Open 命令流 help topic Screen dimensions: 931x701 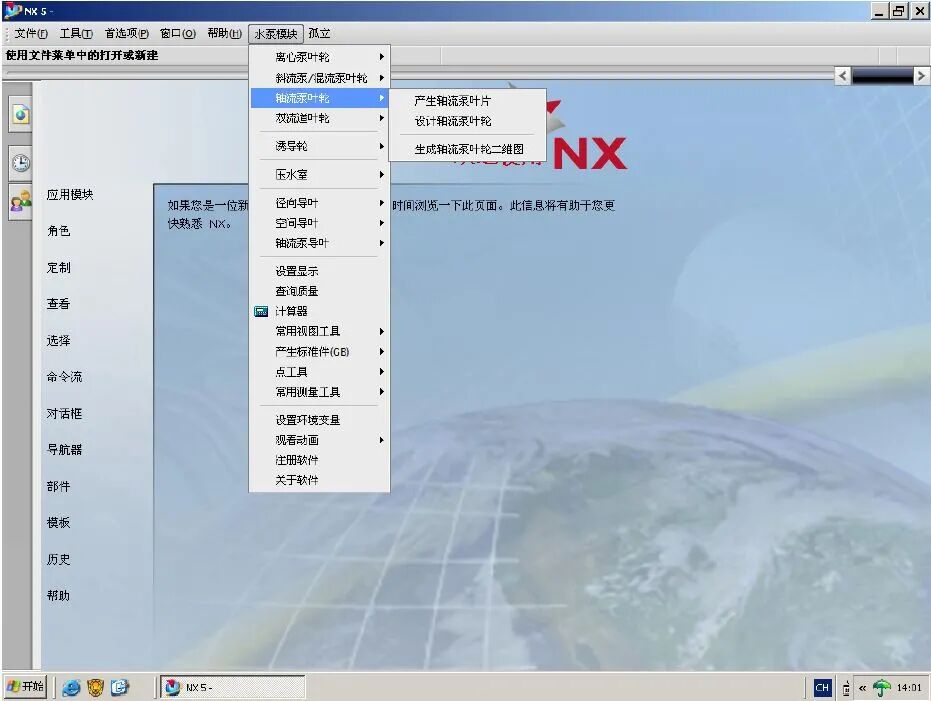65,377
